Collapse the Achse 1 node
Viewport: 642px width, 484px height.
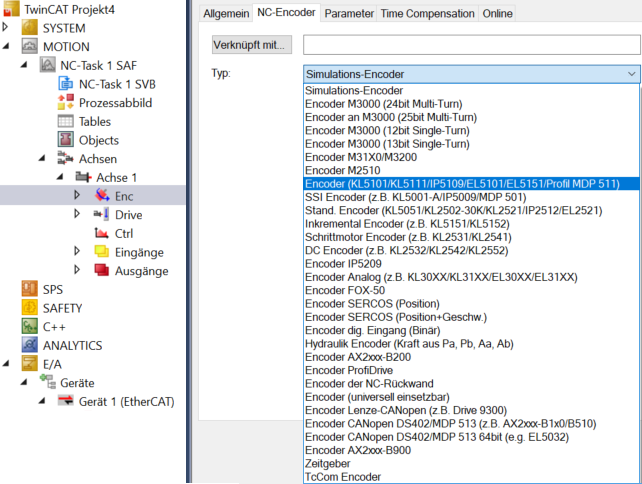click(59, 177)
